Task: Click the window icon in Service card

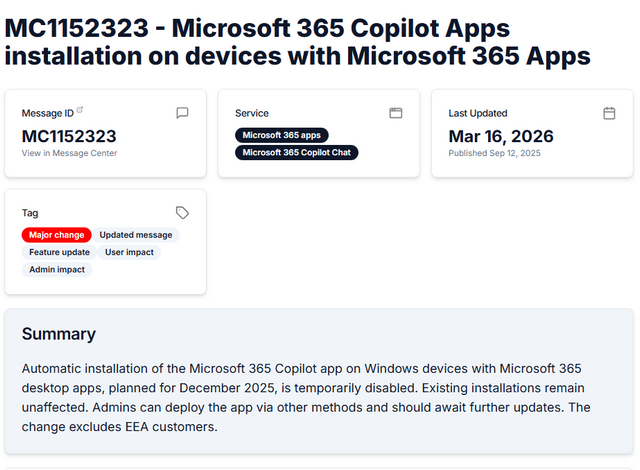Action: tap(396, 113)
